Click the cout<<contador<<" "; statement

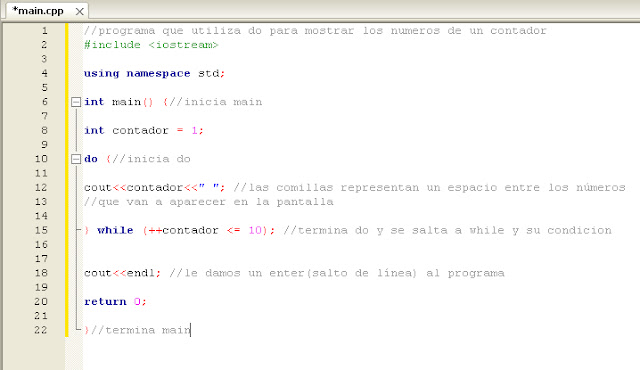tap(154, 188)
